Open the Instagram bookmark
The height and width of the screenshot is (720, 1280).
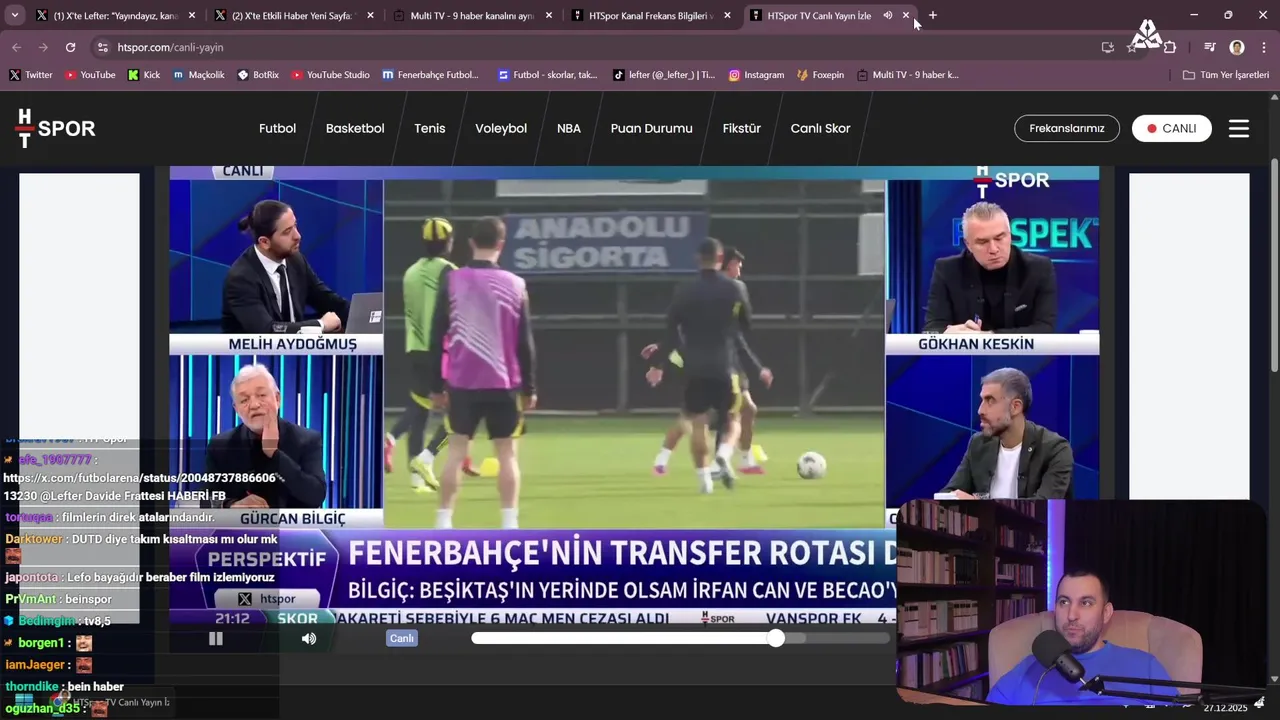coord(756,75)
